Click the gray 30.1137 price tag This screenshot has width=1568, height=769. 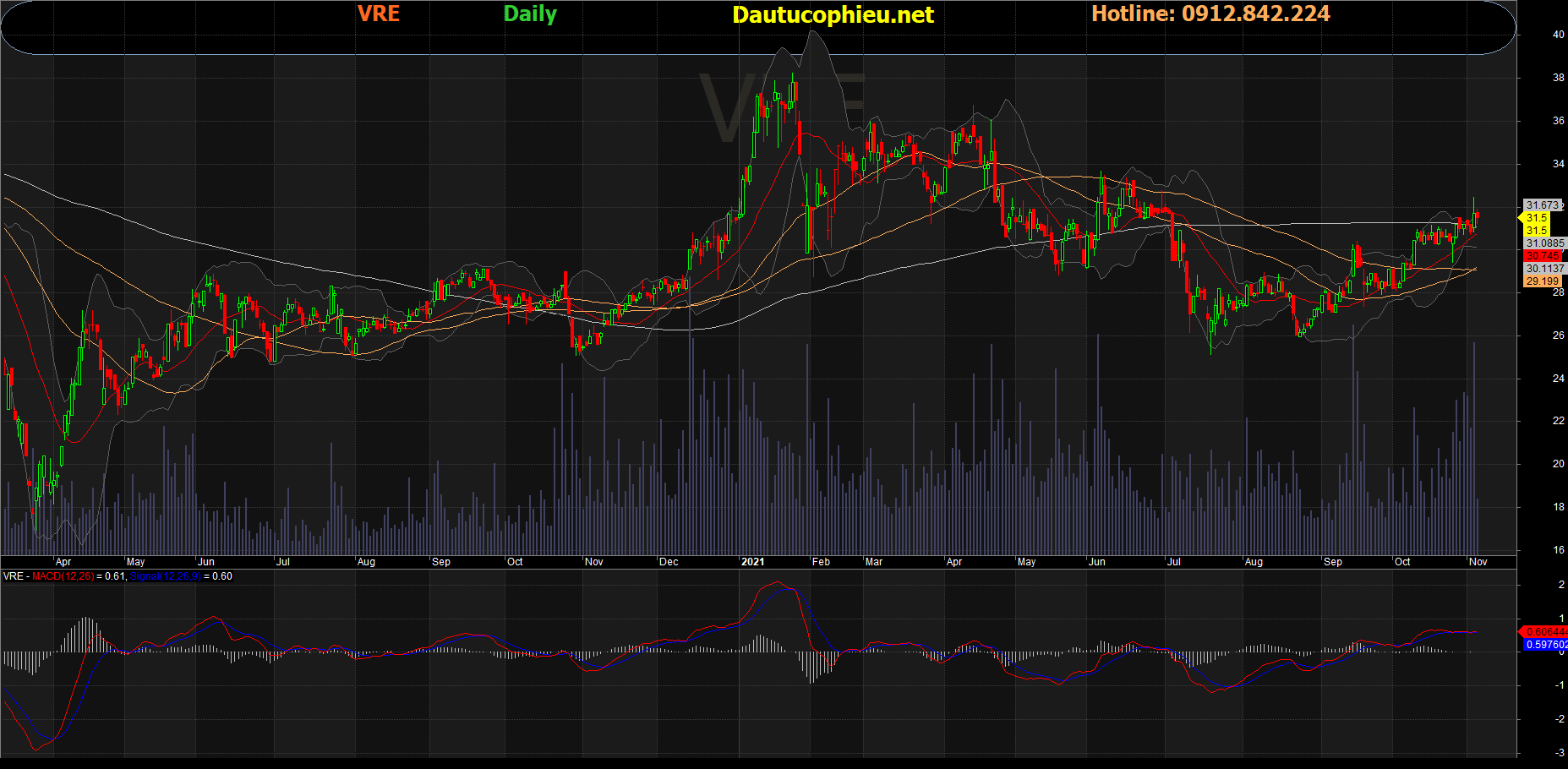pos(1544,269)
